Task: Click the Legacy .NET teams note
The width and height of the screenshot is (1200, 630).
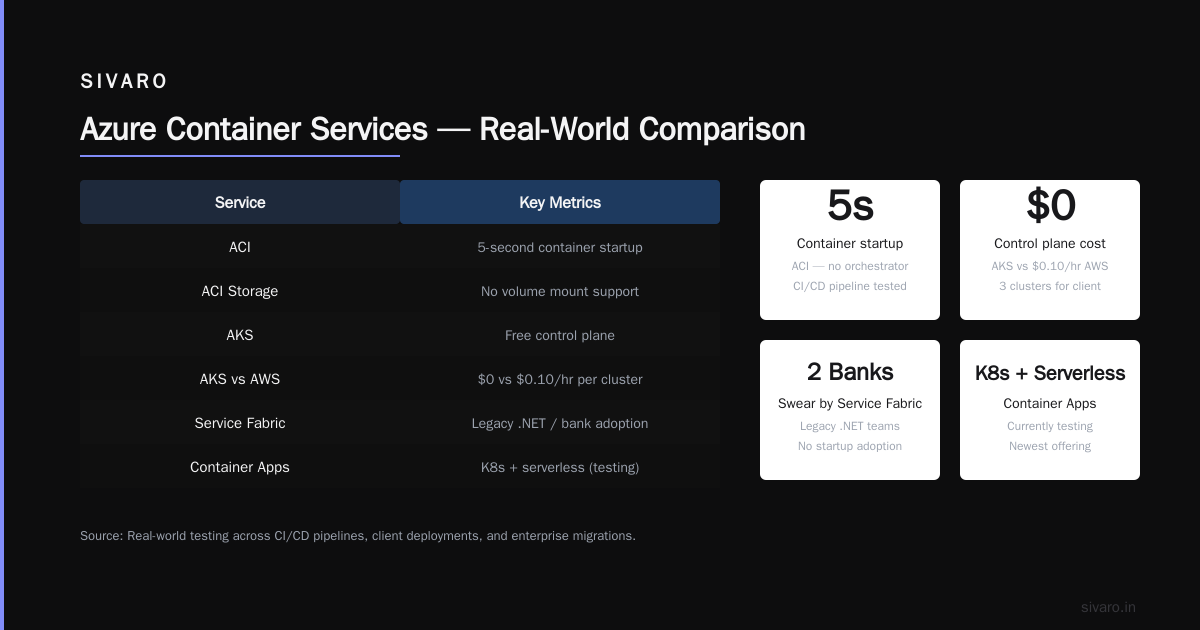Action: (x=850, y=426)
